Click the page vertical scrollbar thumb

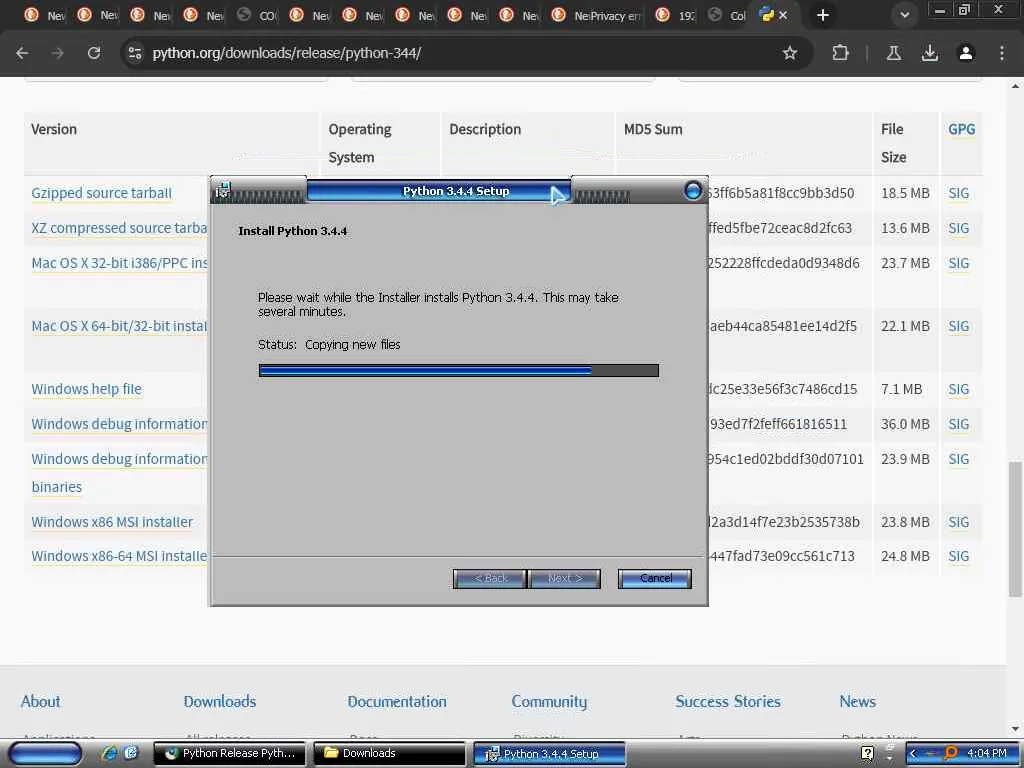[x=1015, y=529]
